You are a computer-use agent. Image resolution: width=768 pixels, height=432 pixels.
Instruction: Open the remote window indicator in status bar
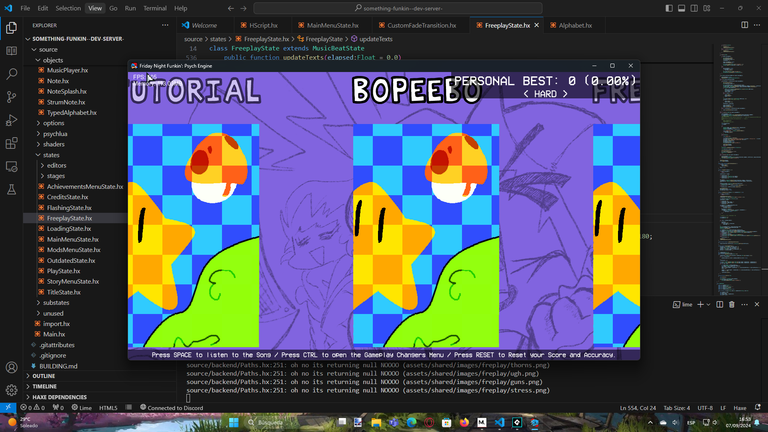click(x=8, y=408)
